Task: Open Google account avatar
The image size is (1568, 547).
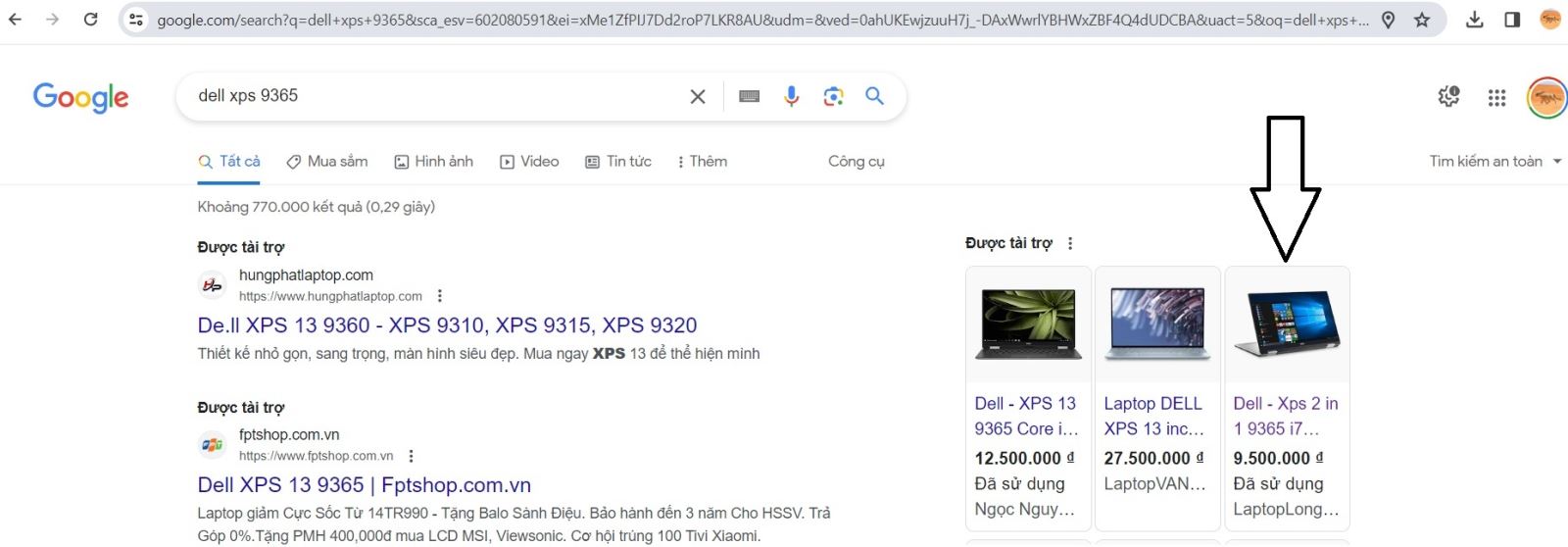Action: tap(1546, 98)
